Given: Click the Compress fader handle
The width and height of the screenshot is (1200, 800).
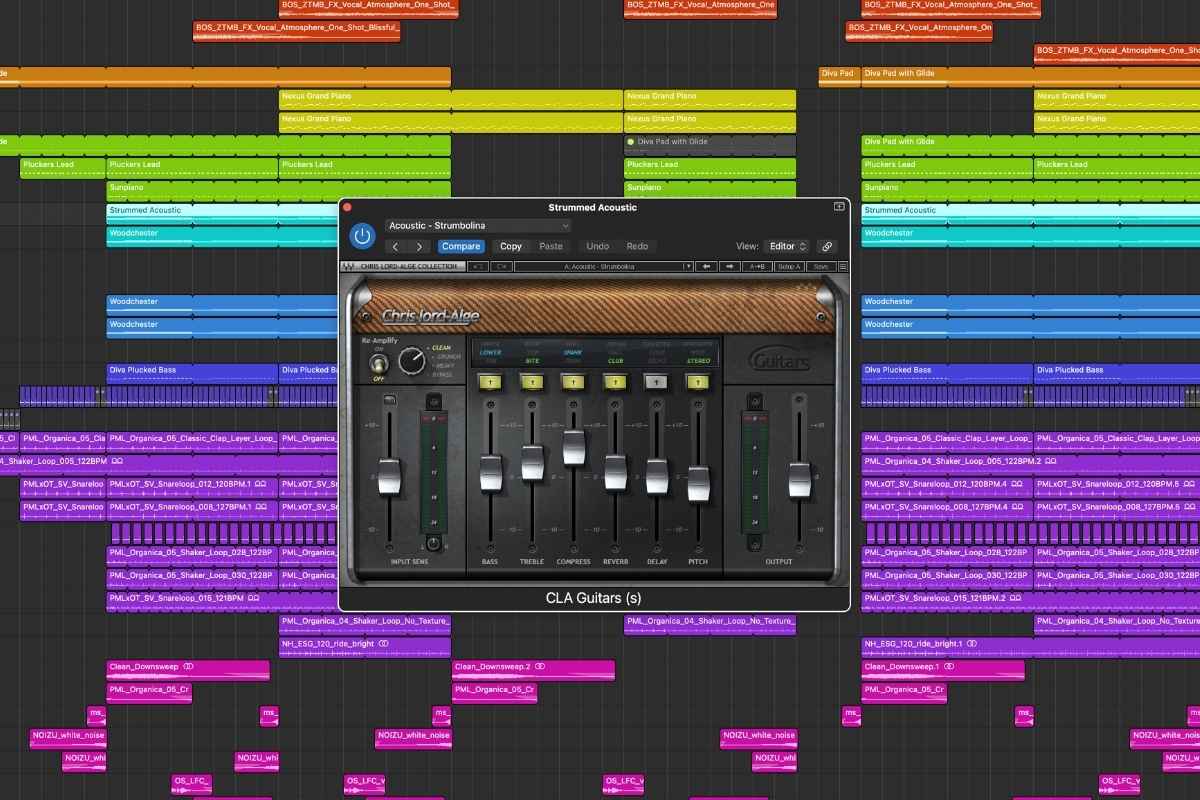Looking at the screenshot, I should (573, 447).
